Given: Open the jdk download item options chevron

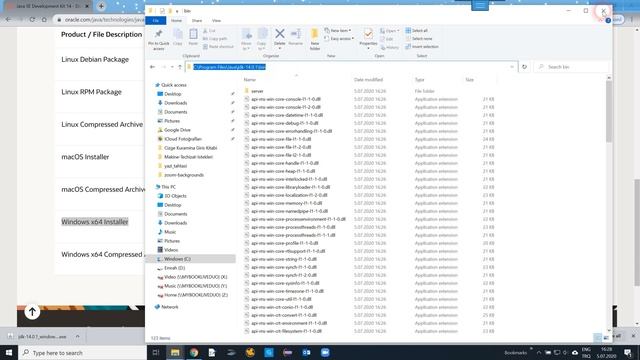Looking at the screenshot, I should pyautogui.click(x=78, y=336).
